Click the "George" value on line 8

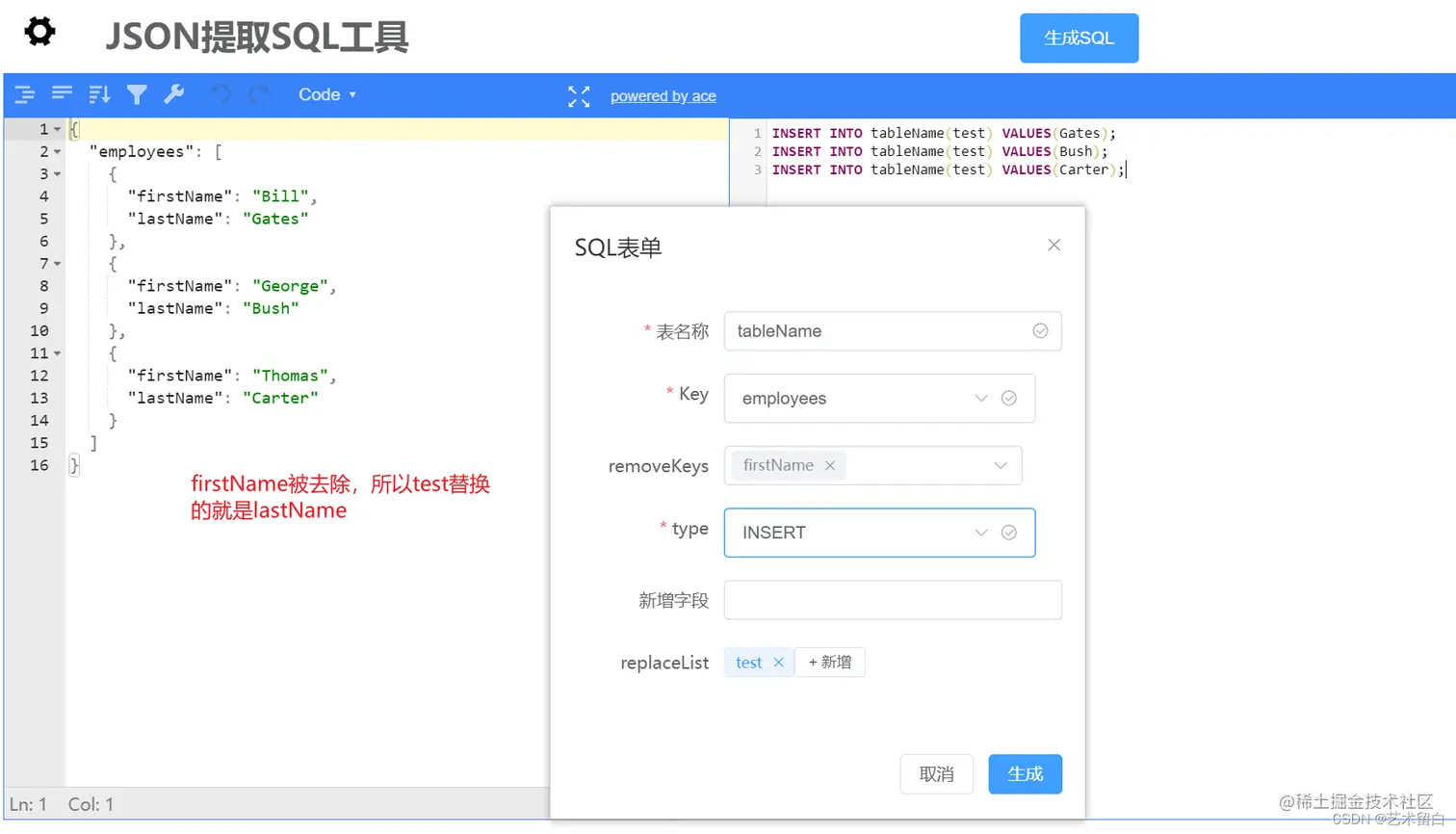290,286
